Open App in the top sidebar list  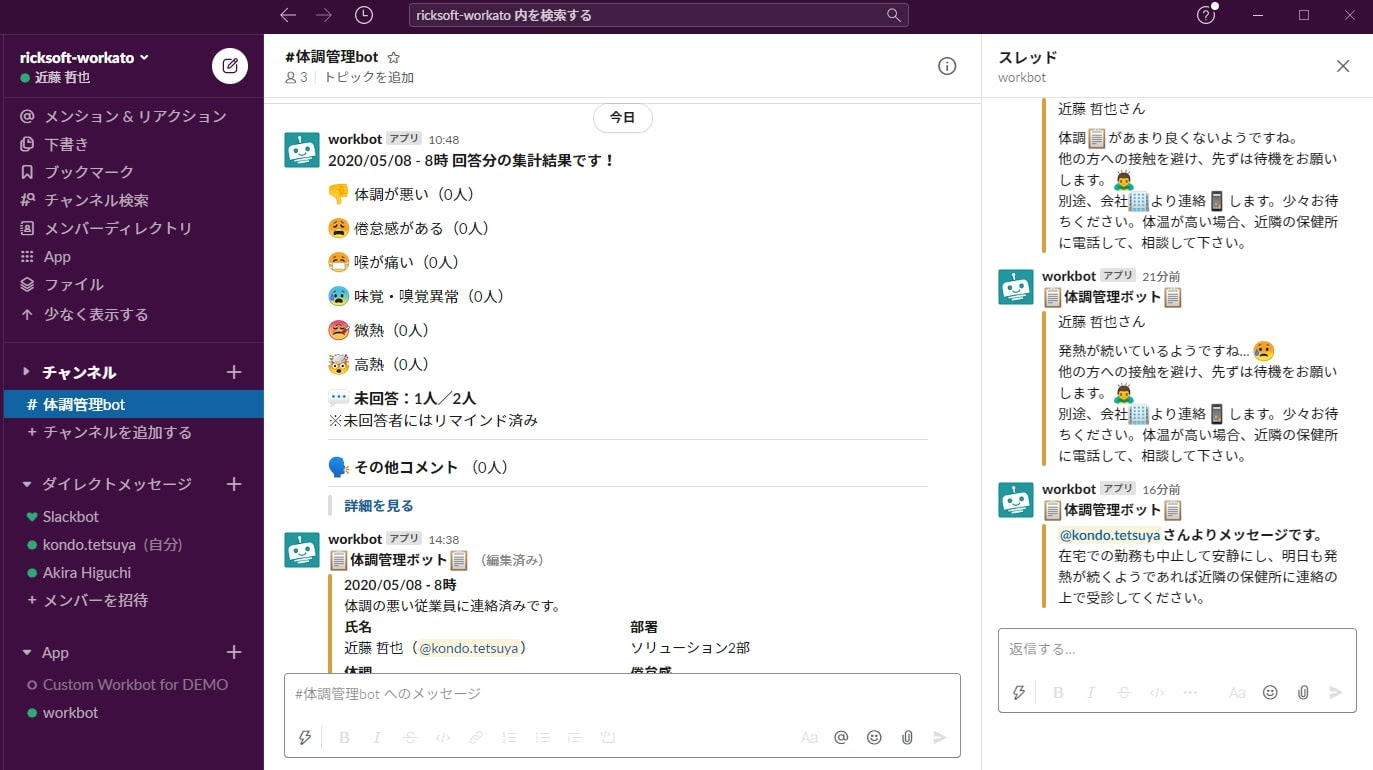click(x=132, y=257)
